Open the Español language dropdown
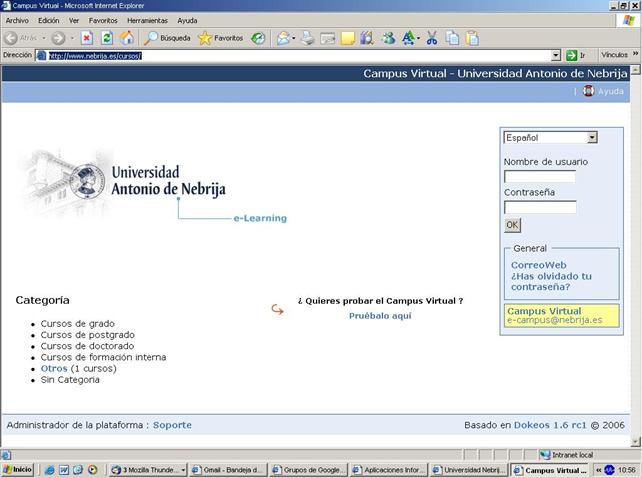Image resolution: width=642 pixels, height=478 pixels. point(592,138)
